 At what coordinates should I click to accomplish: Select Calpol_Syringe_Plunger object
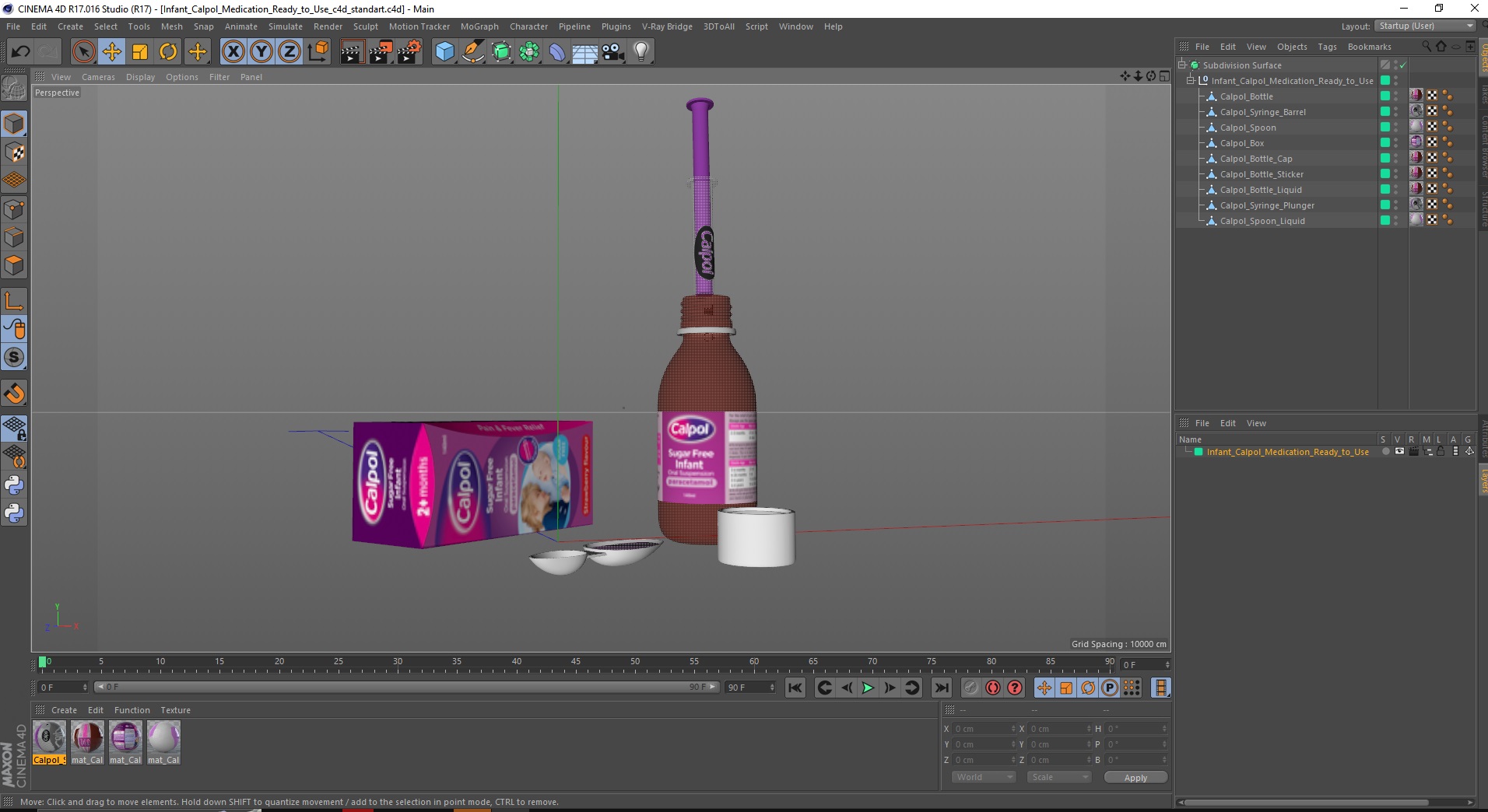click(1267, 205)
